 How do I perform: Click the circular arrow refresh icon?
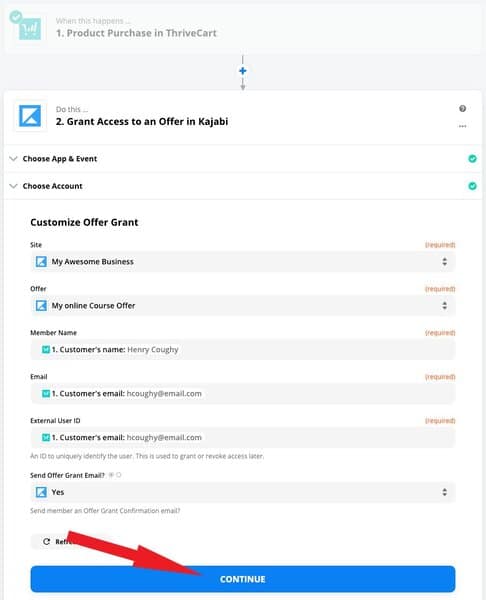click(46, 541)
